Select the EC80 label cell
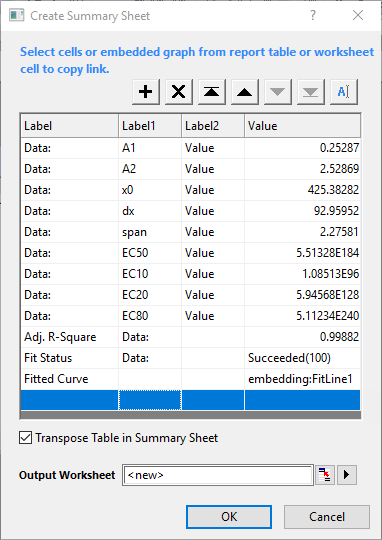The image size is (382, 540). point(150,316)
